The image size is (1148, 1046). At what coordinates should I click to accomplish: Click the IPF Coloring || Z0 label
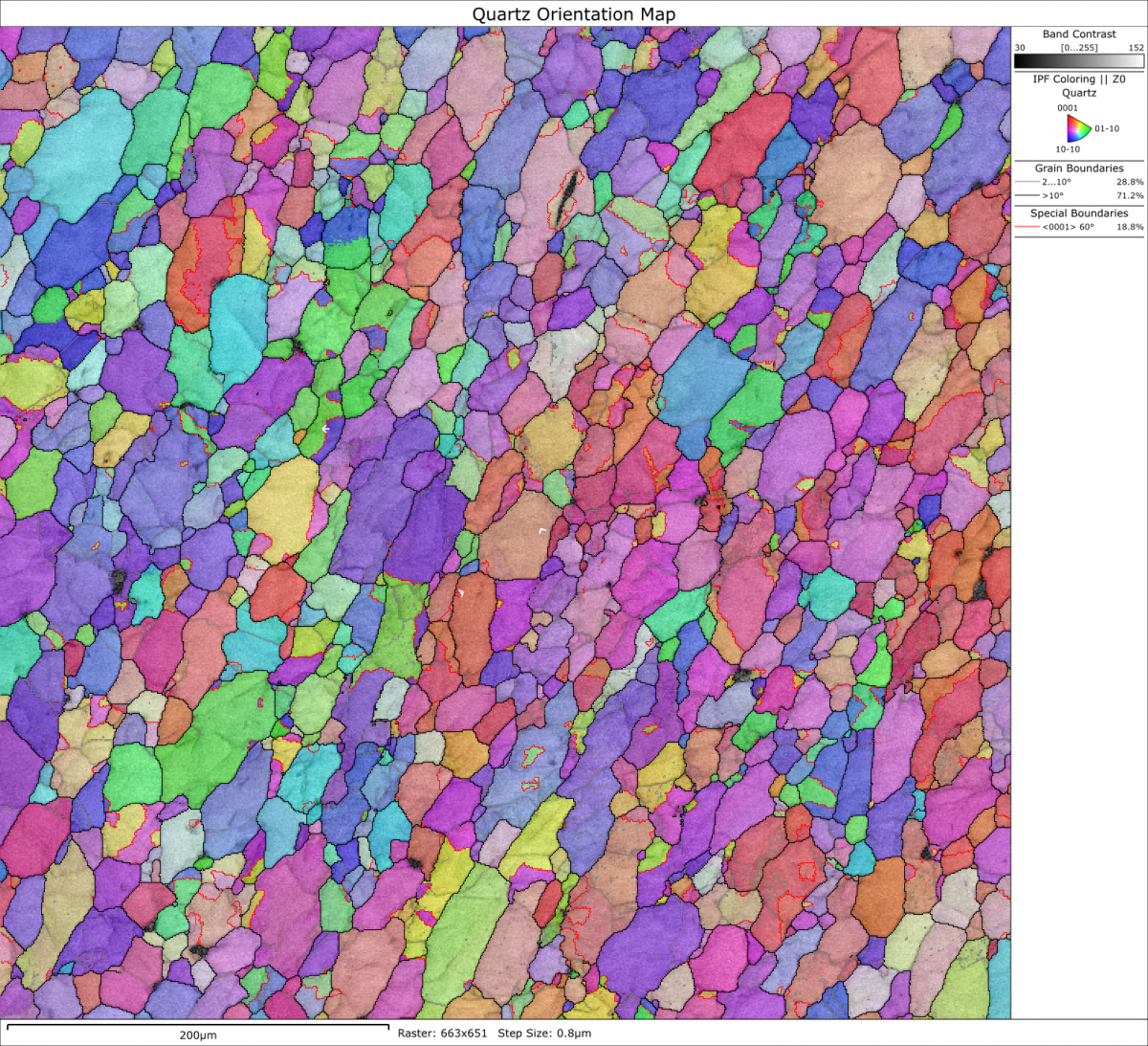click(1079, 79)
